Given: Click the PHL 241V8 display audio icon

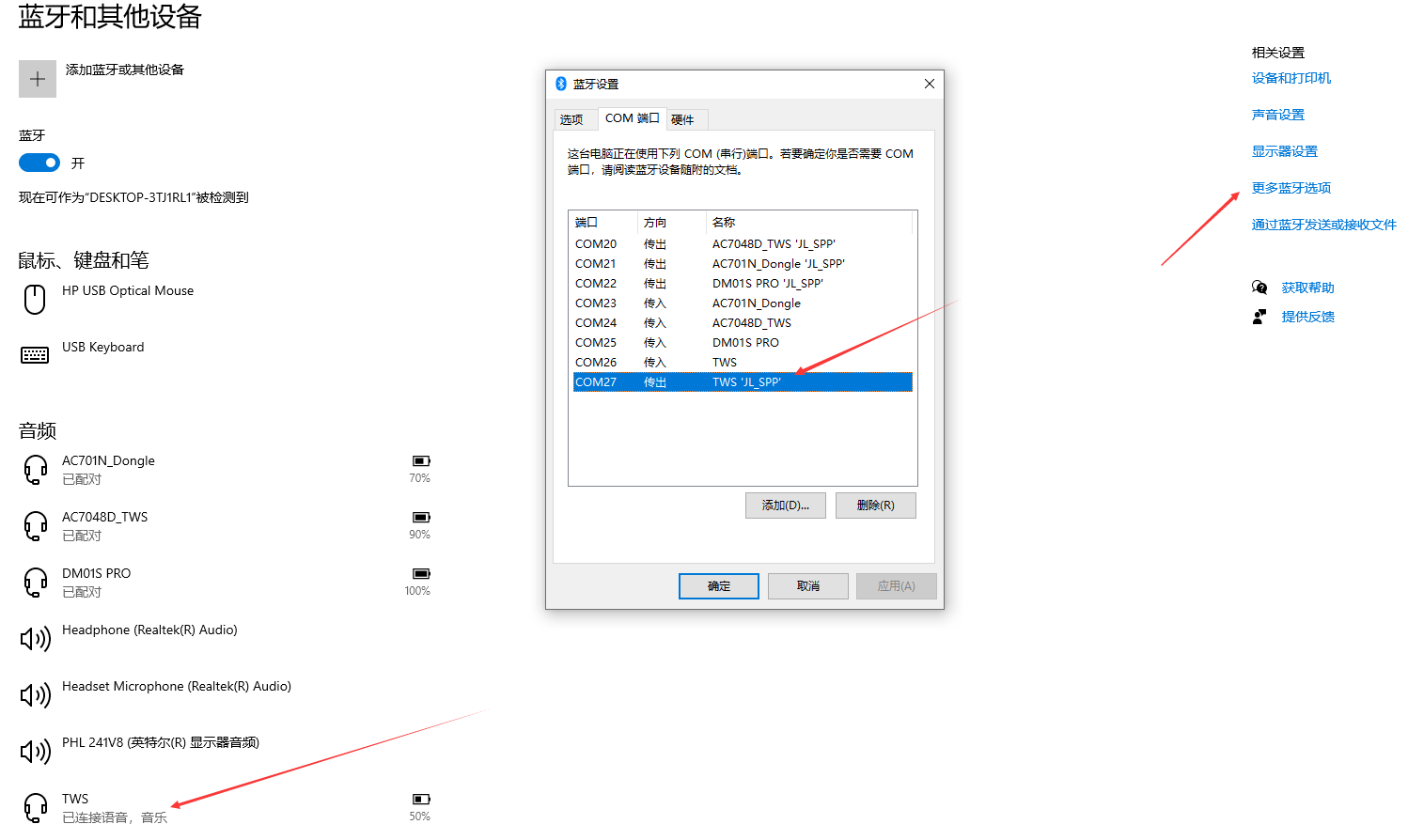Looking at the screenshot, I should (36, 752).
